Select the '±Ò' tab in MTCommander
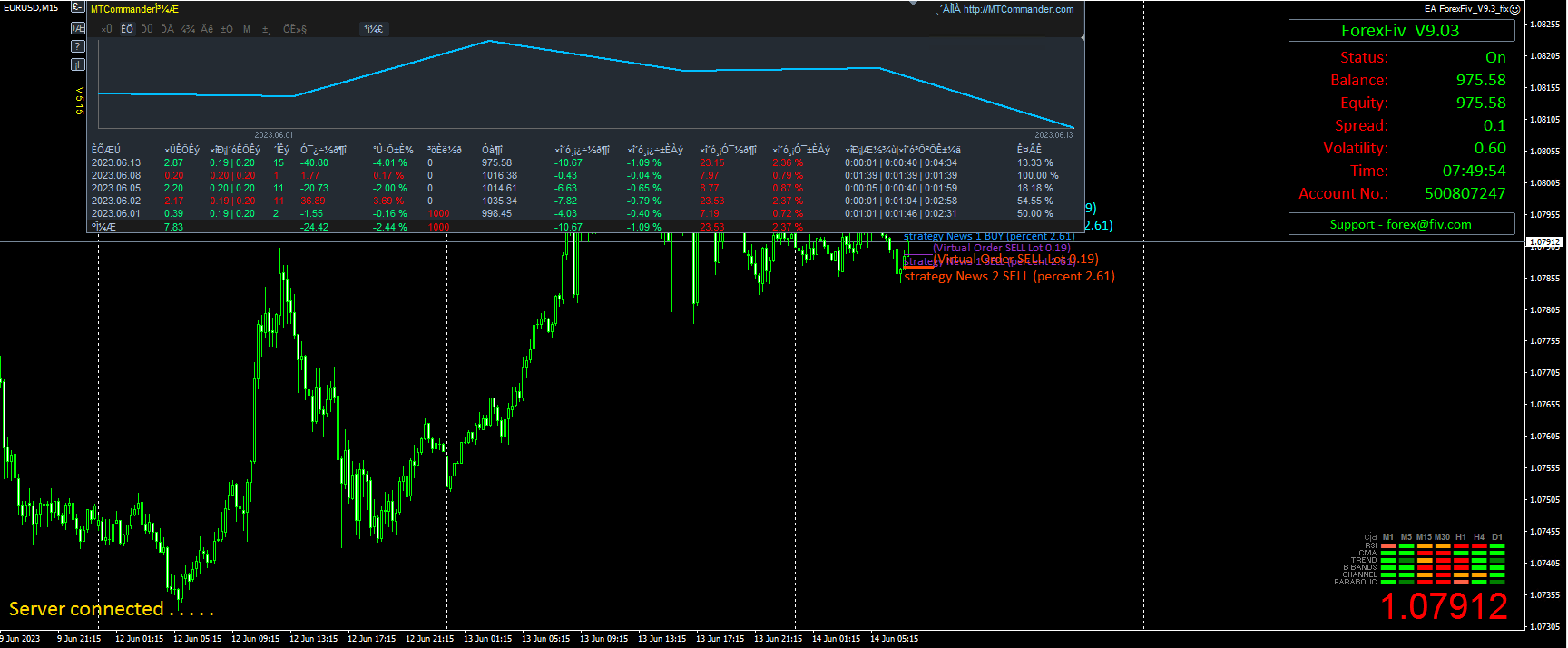 227,29
